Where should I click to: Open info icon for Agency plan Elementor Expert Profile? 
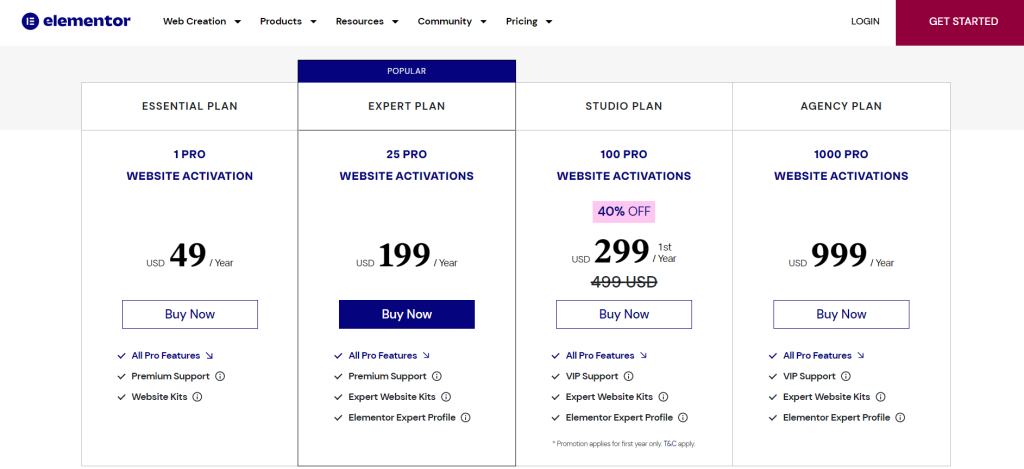pyautogui.click(x=900, y=417)
